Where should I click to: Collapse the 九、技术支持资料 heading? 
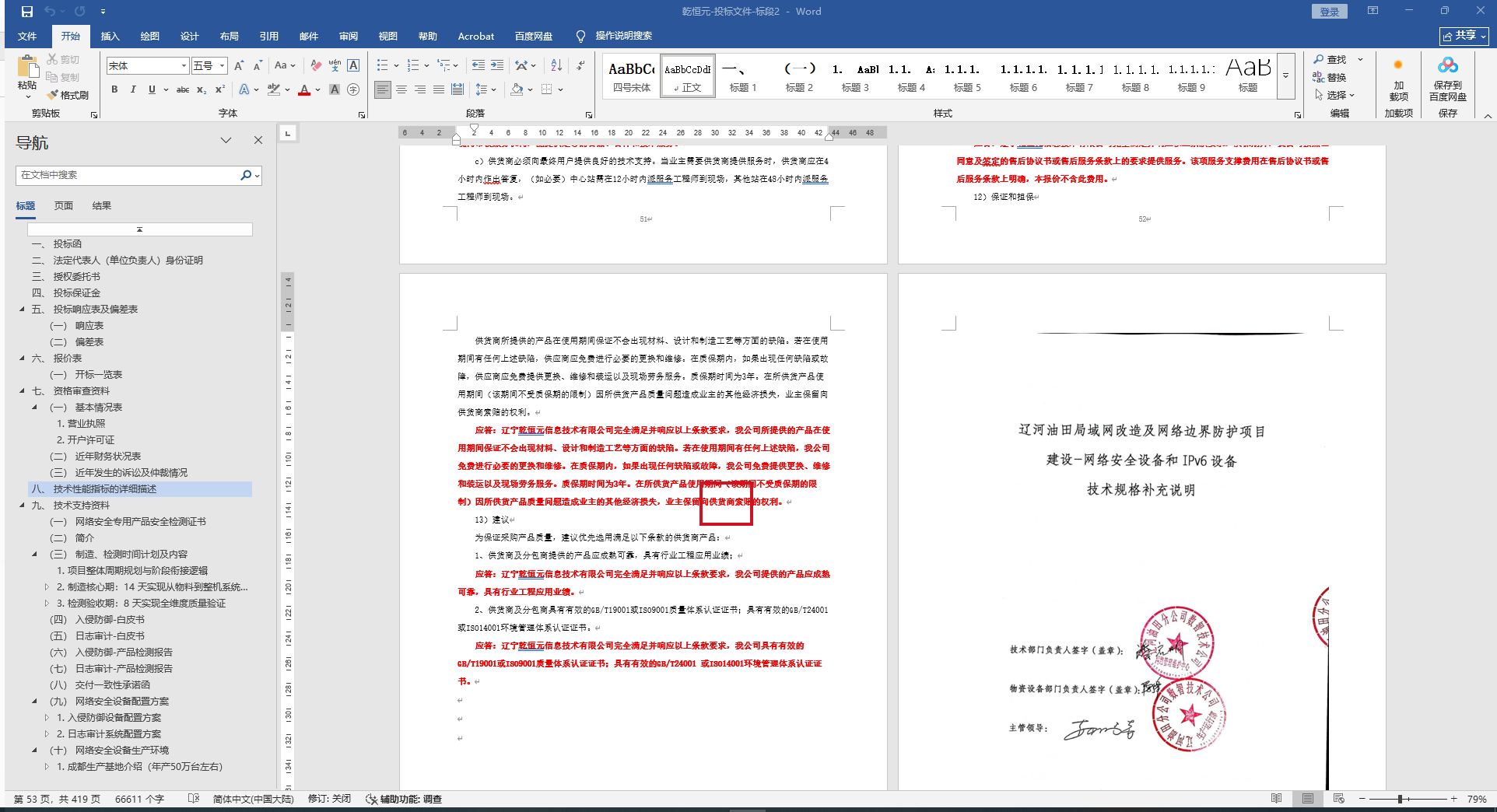click(x=22, y=506)
